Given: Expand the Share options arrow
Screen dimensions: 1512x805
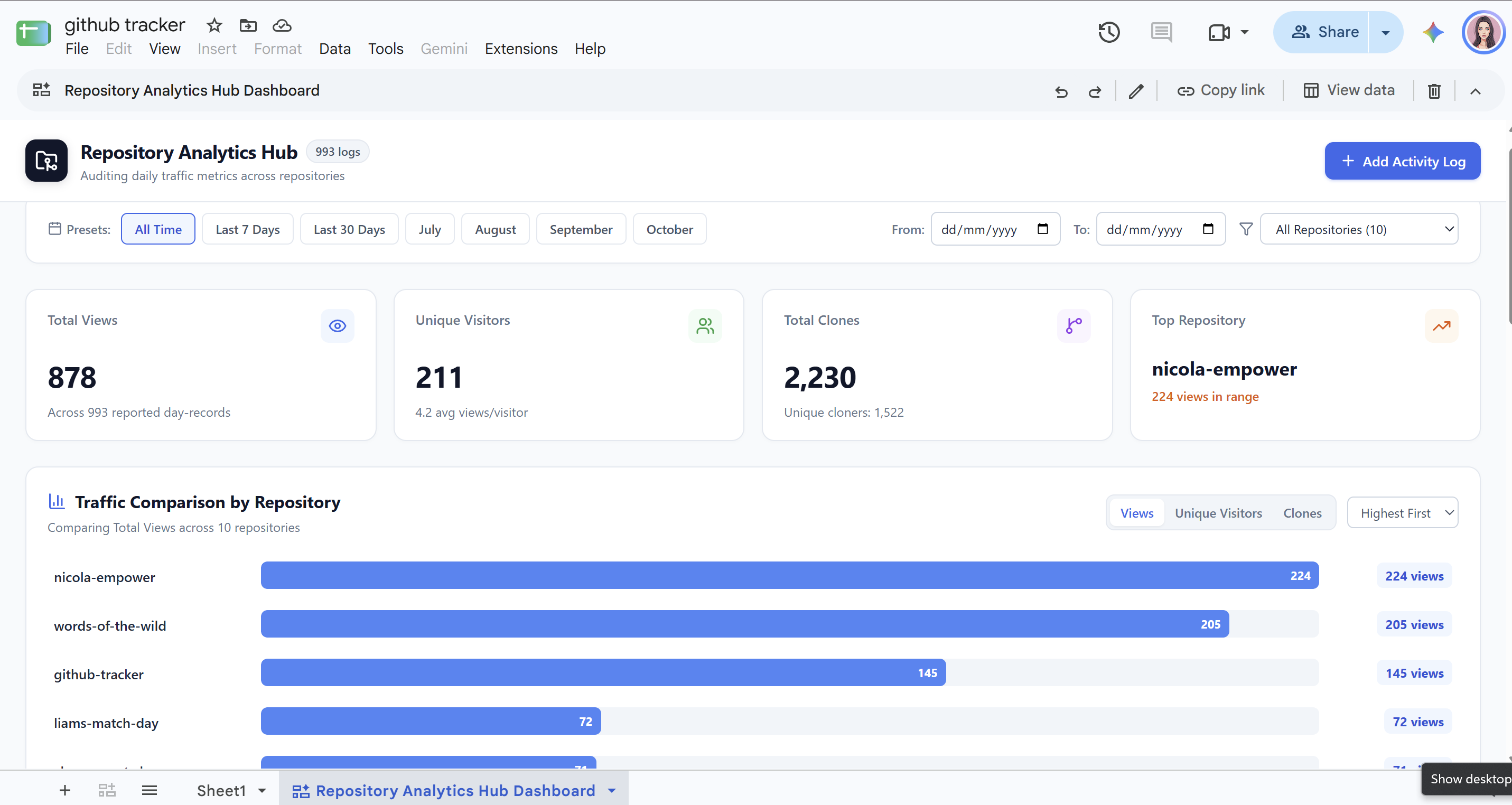Looking at the screenshot, I should point(1385,32).
